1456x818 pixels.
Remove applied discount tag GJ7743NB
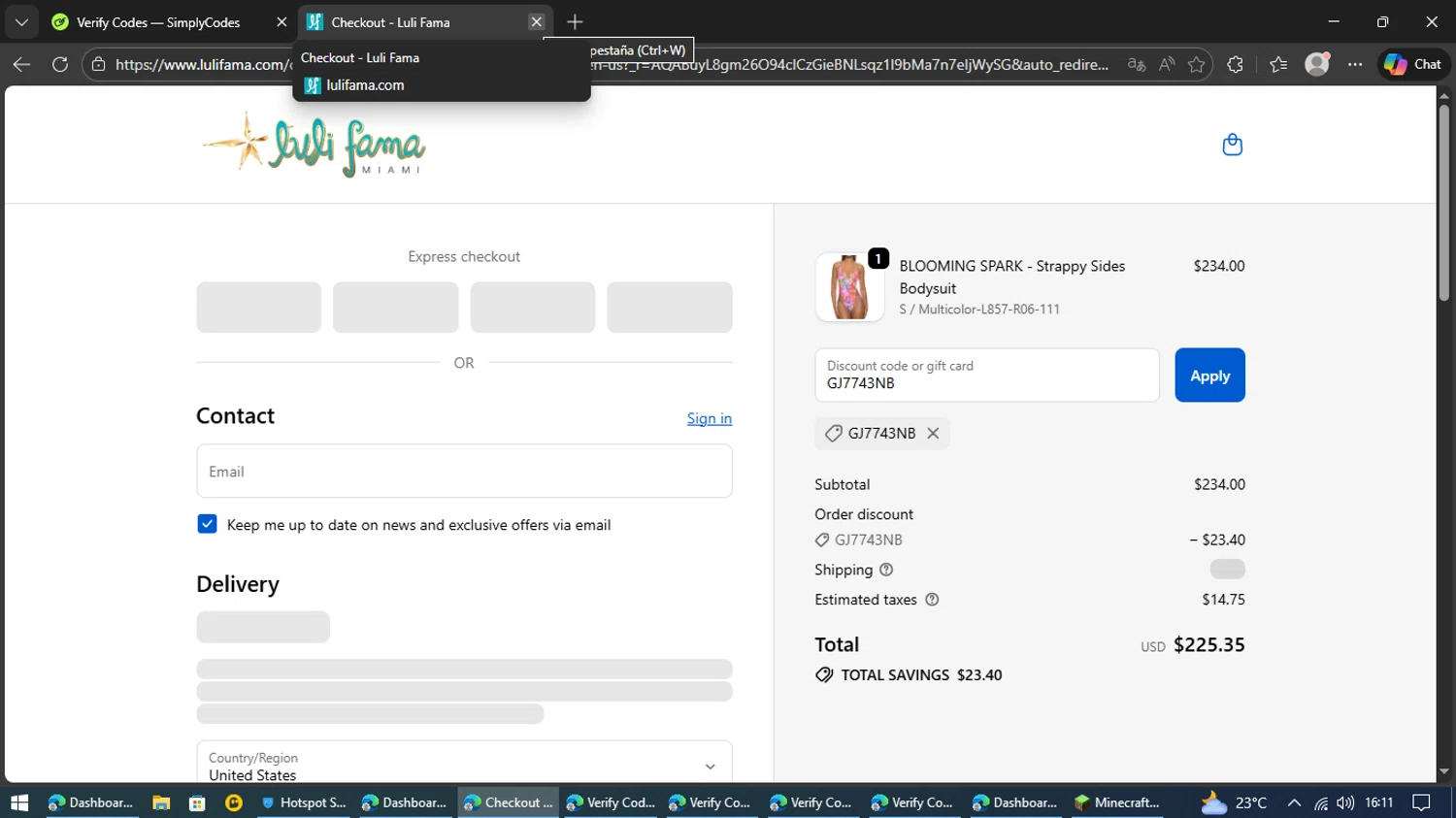coord(933,434)
